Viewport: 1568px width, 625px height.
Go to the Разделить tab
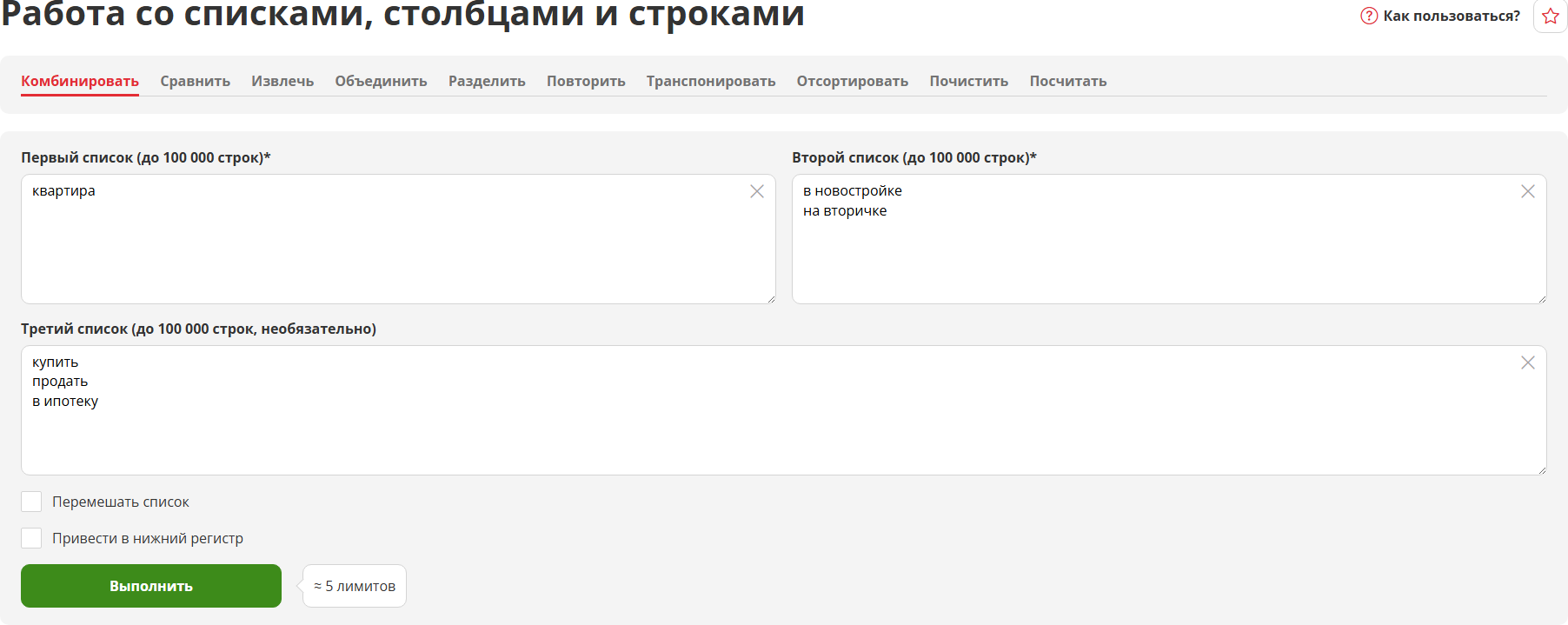tap(487, 81)
